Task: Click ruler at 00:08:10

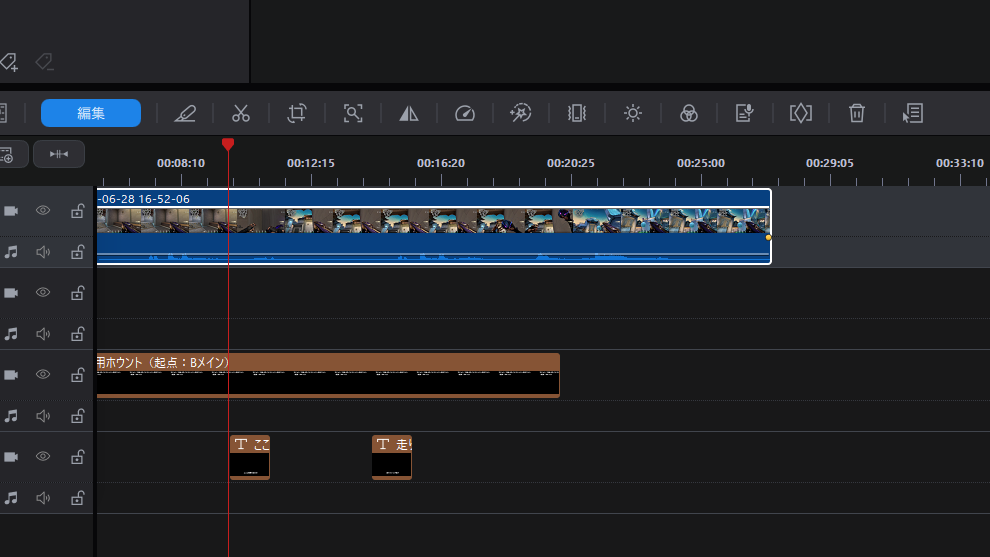Action: pos(181,163)
